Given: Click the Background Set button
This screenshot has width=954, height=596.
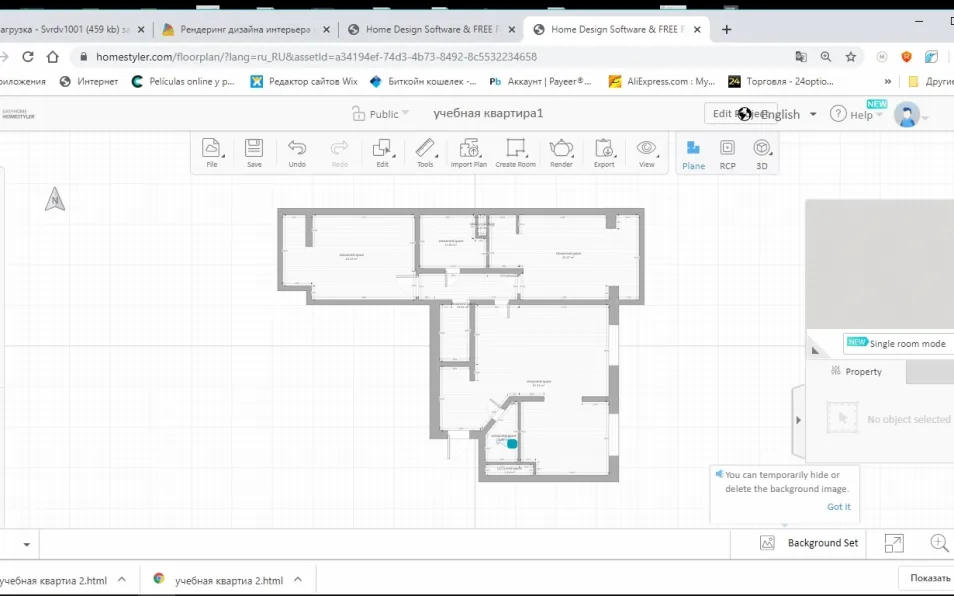Looking at the screenshot, I should pos(809,543).
